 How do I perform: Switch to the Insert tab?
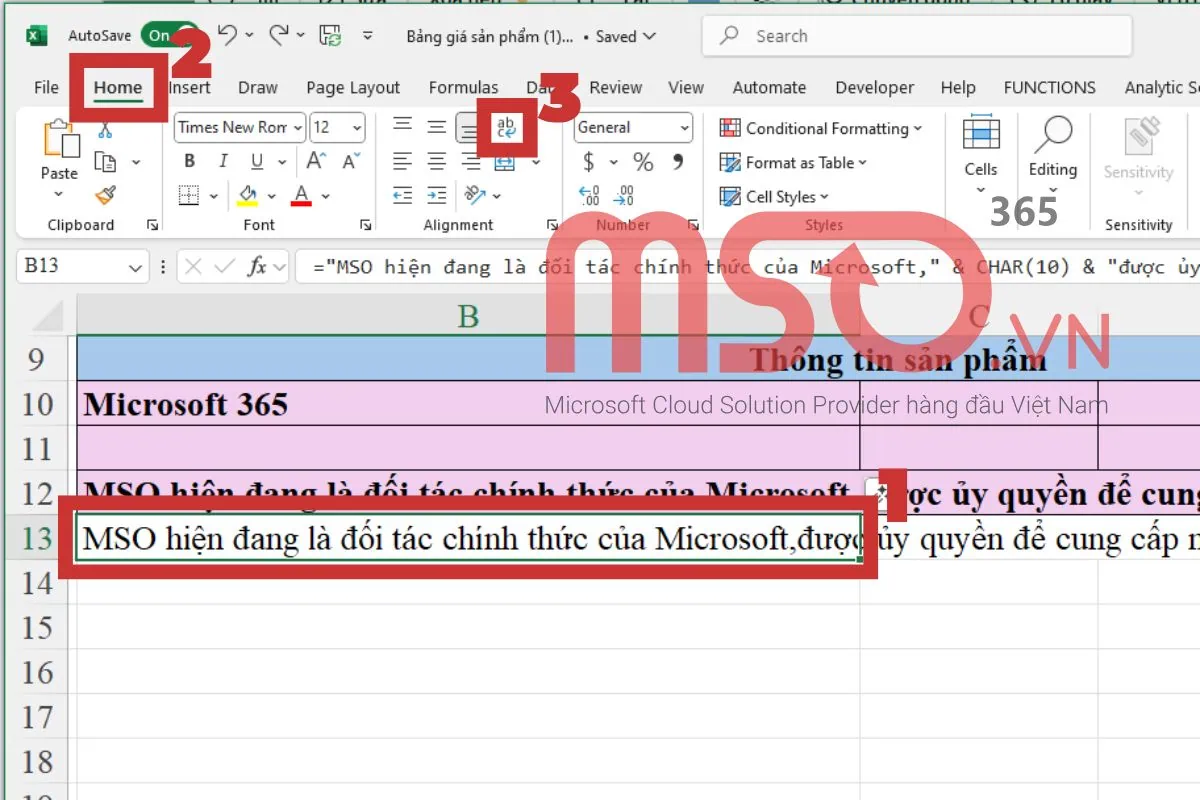point(190,88)
